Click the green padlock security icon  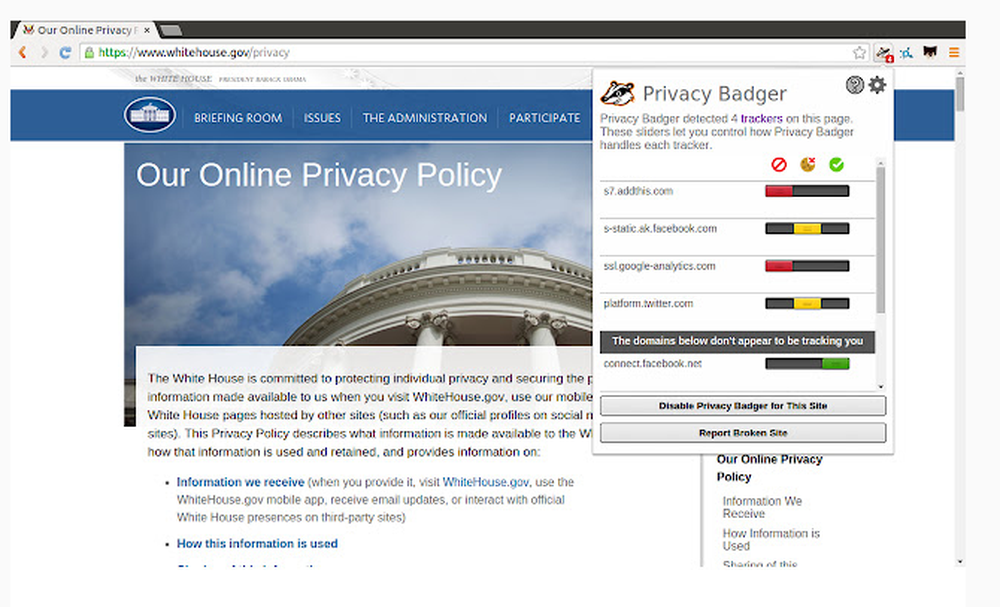[x=89, y=52]
